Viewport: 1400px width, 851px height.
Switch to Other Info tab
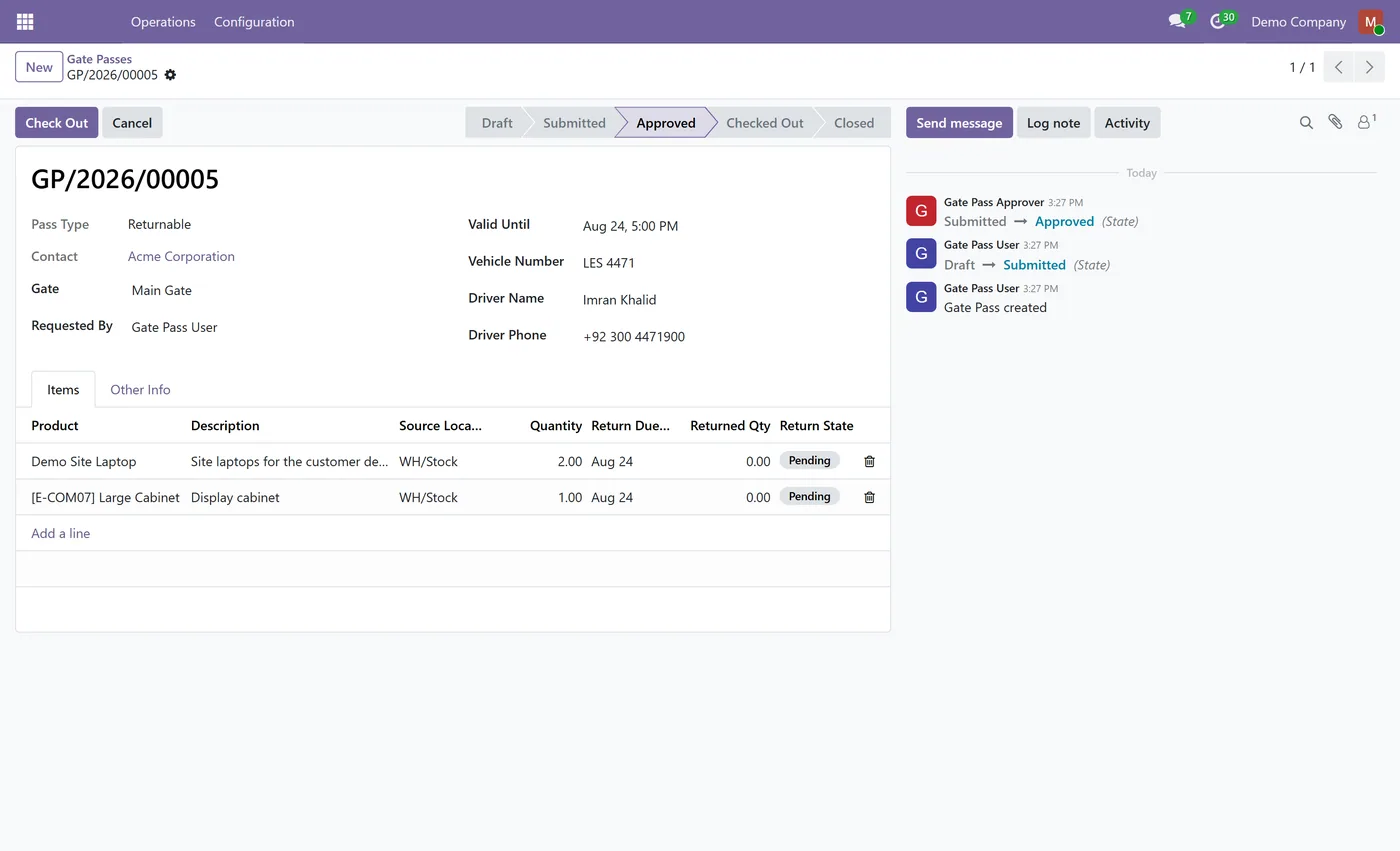click(140, 389)
